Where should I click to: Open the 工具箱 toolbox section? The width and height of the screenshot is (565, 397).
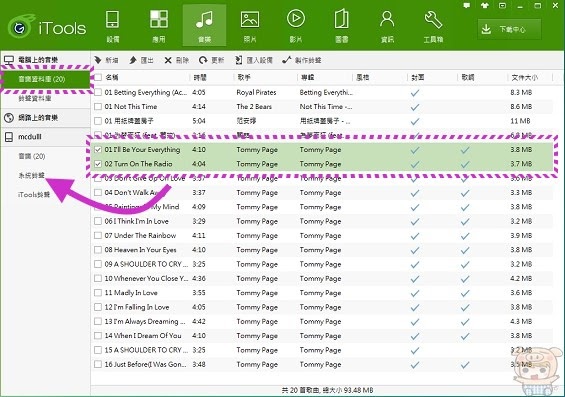tap(433, 26)
